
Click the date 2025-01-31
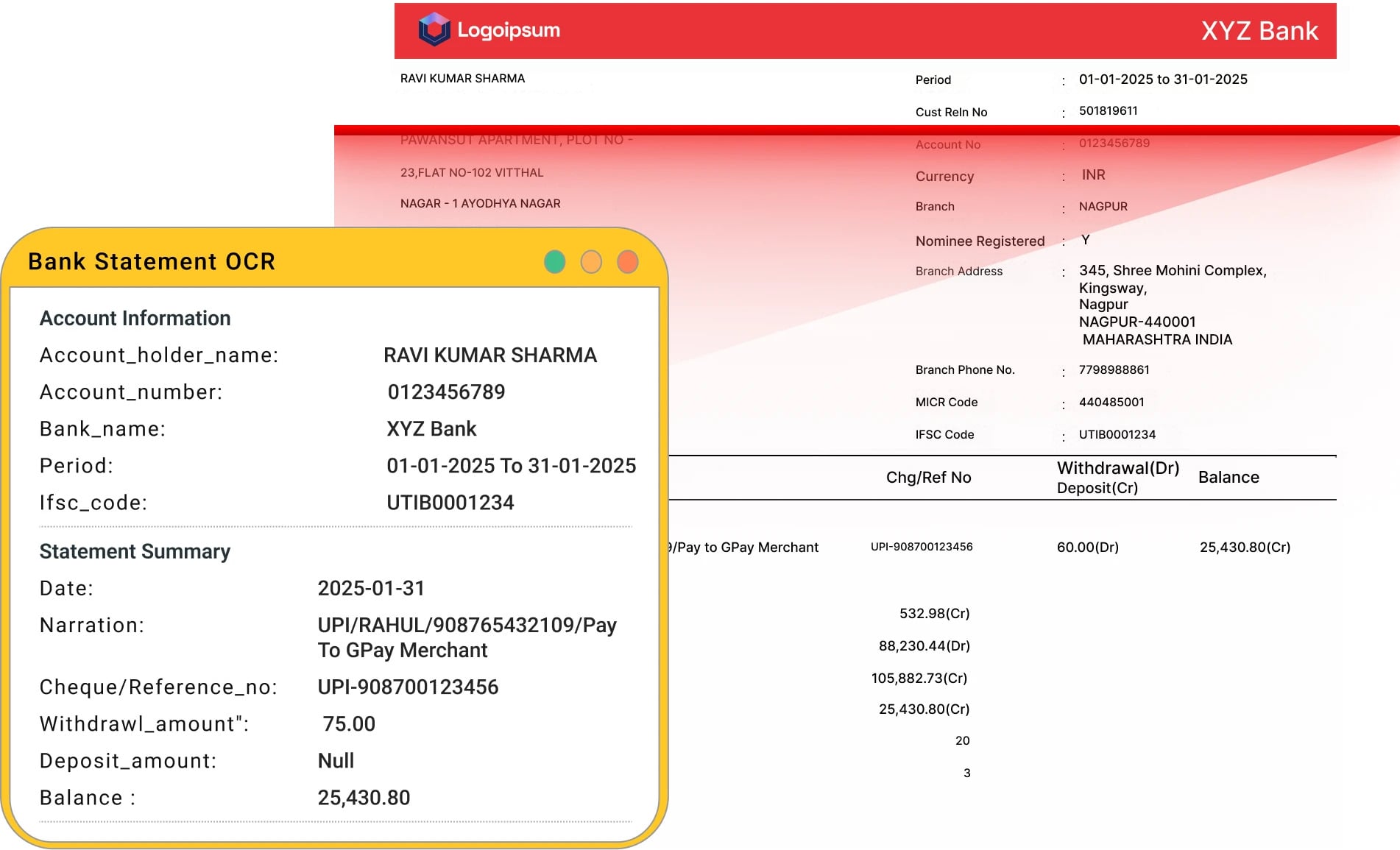371,588
